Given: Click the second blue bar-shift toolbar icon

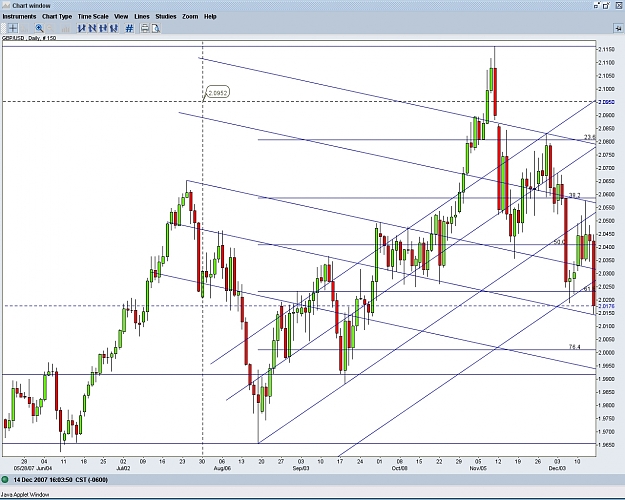Looking at the screenshot, I should pos(92,28).
